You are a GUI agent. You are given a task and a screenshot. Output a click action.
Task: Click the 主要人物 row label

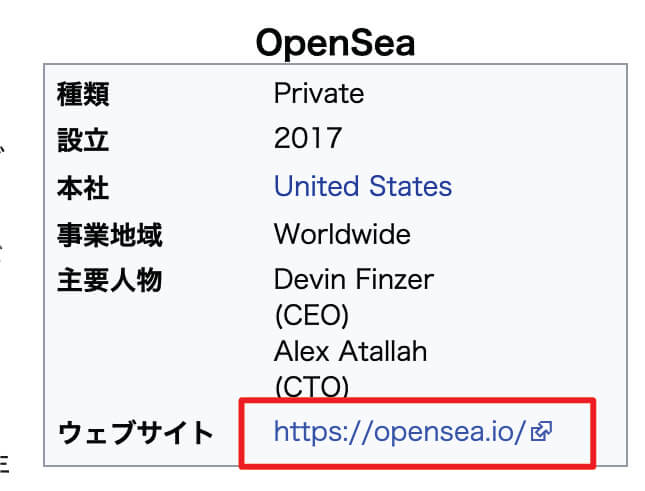click(x=109, y=281)
